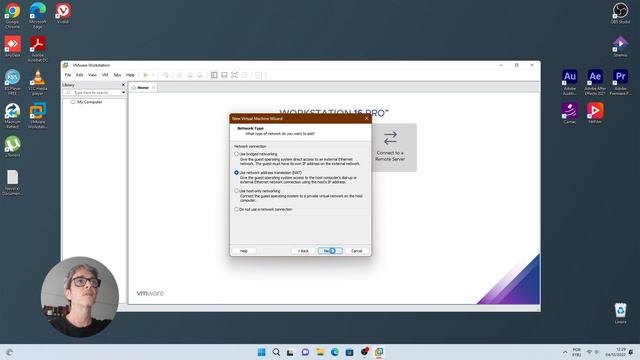The height and width of the screenshot is (360, 640).
Task: Close the Library panel
Action: [x=123, y=85]
